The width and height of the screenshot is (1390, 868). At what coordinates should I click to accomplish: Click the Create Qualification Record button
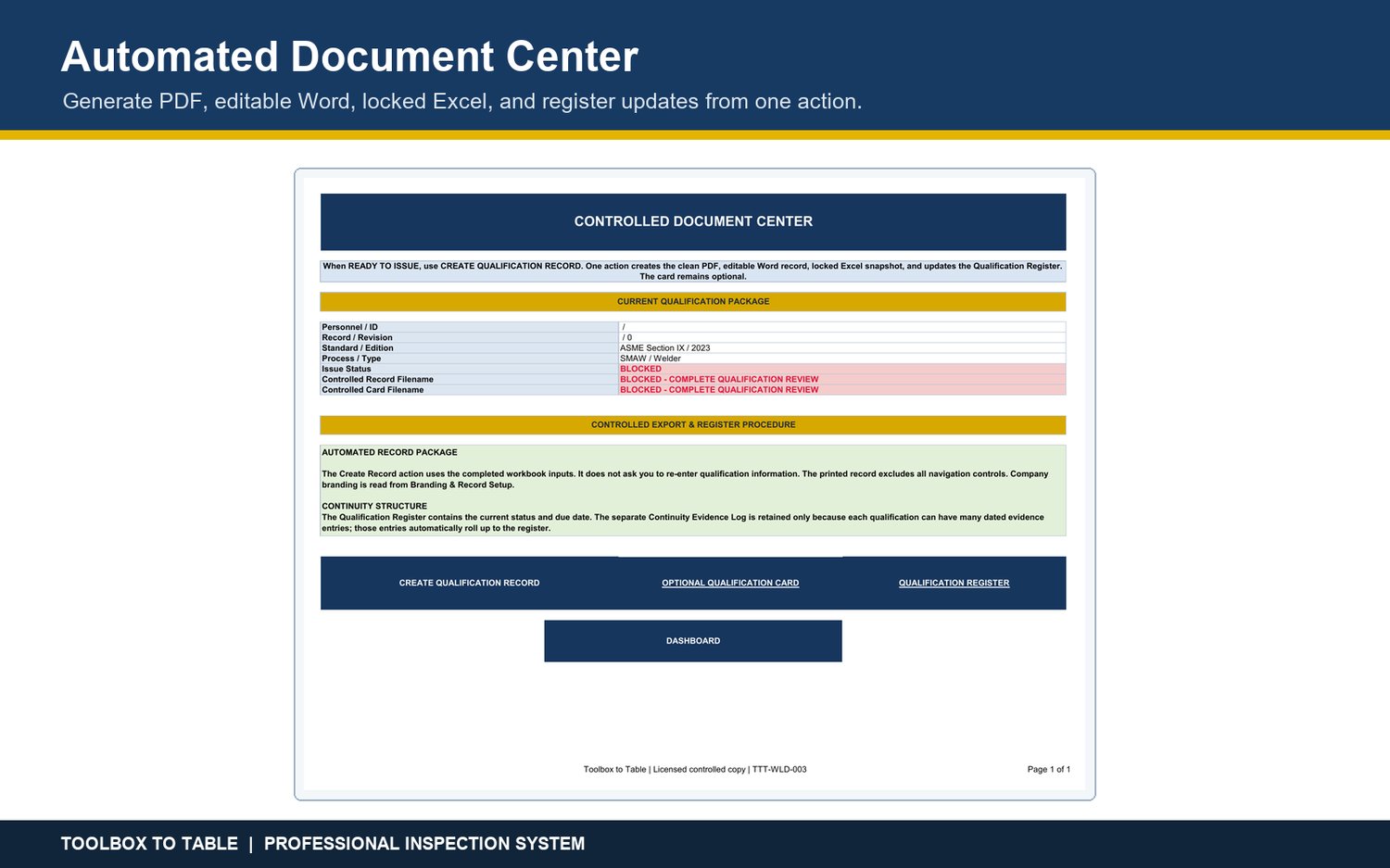[469, 583]
